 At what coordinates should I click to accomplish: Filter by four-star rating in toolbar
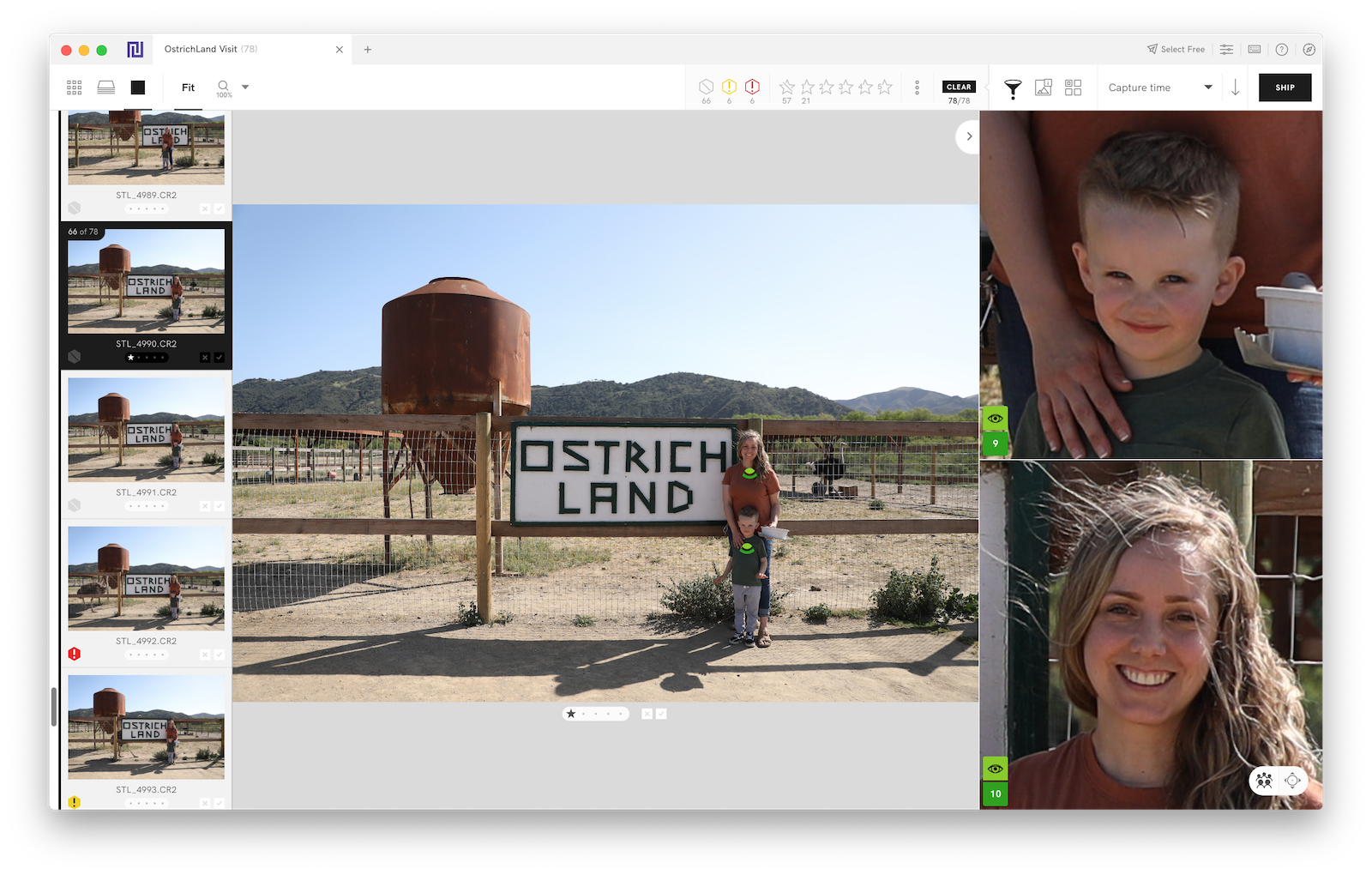pos(866,87)
